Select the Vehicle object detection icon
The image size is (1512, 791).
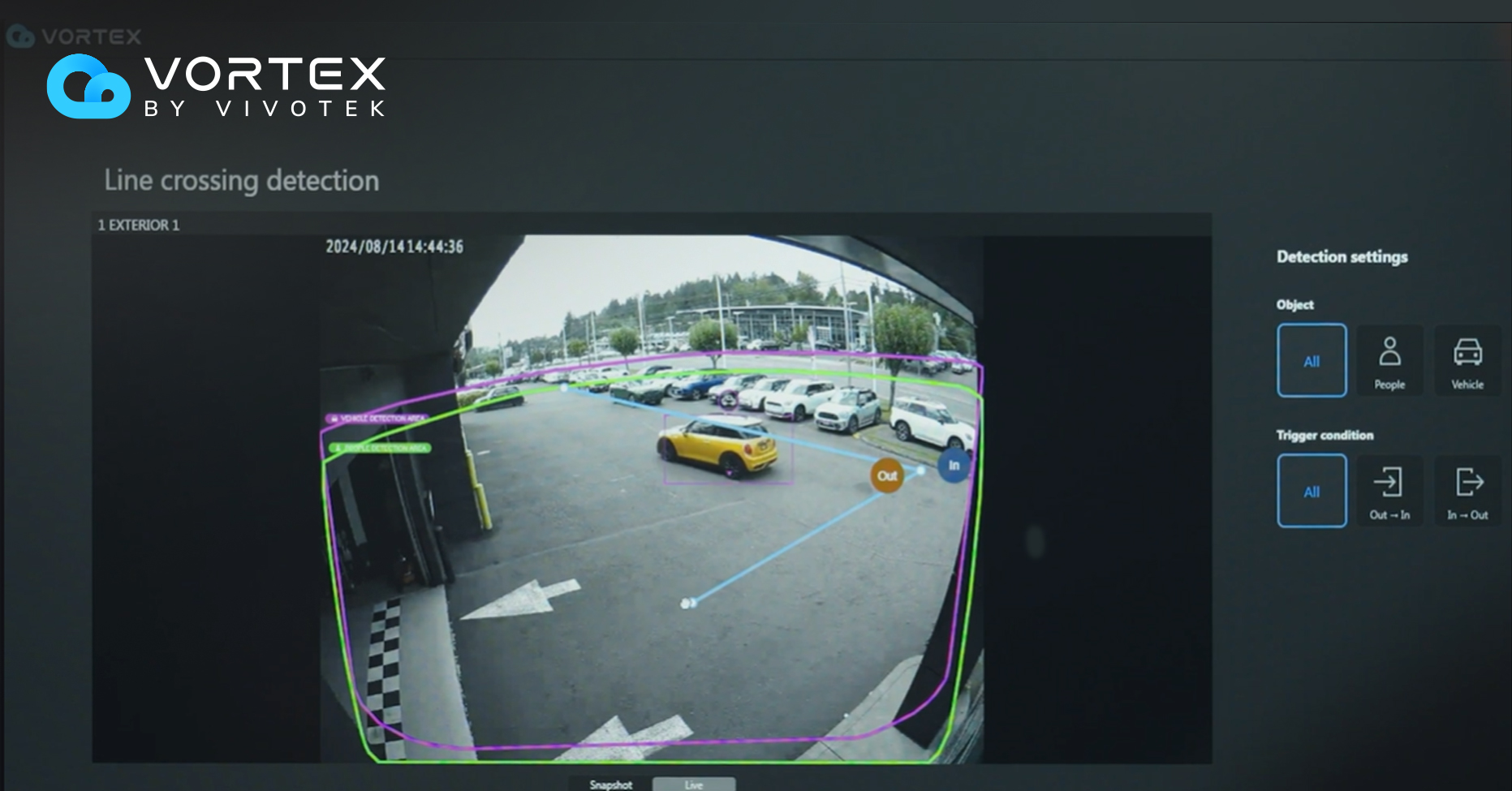click(1467, 360)
